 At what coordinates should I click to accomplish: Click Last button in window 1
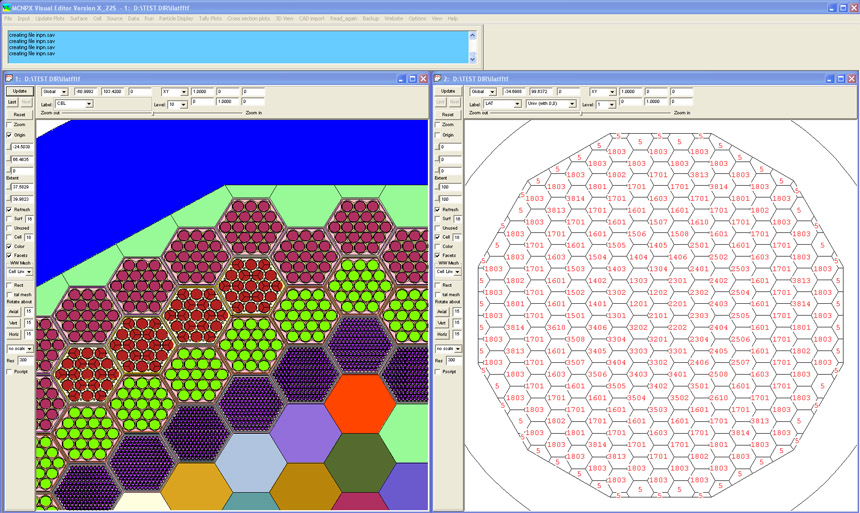coord(12,102)
